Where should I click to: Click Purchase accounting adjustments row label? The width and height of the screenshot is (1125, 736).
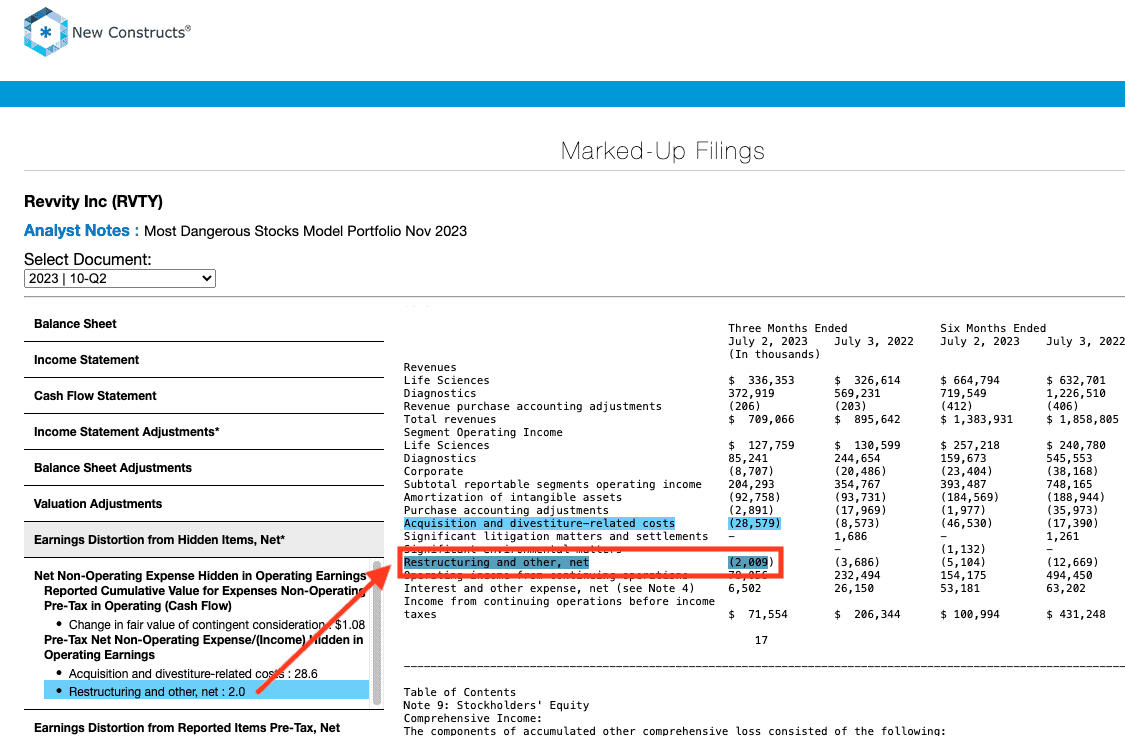pos(506,510)
